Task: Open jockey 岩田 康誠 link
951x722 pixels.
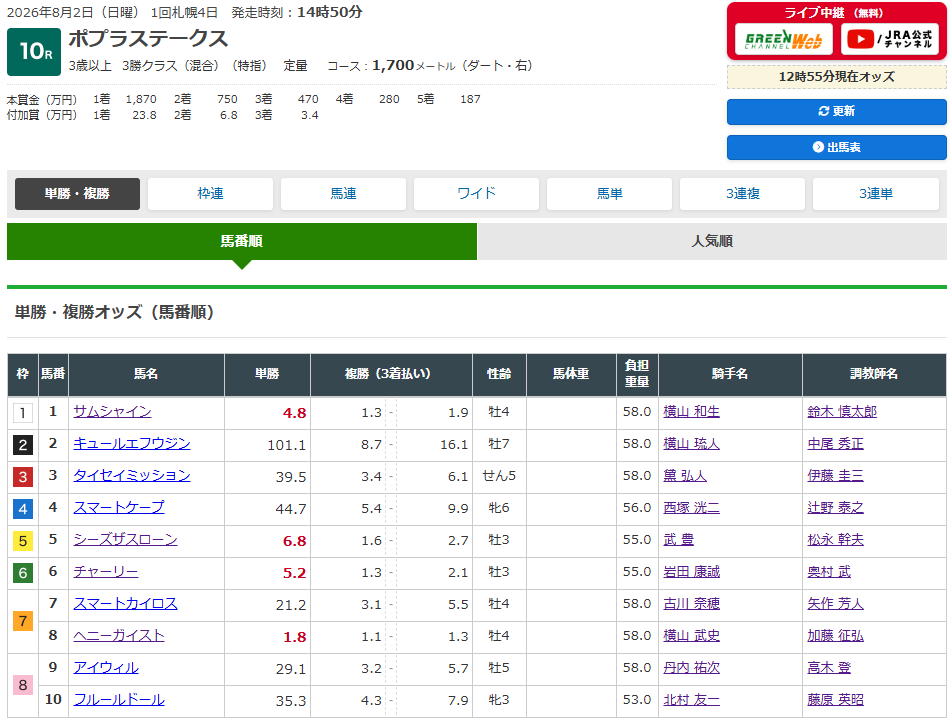Action: [691, 572]
